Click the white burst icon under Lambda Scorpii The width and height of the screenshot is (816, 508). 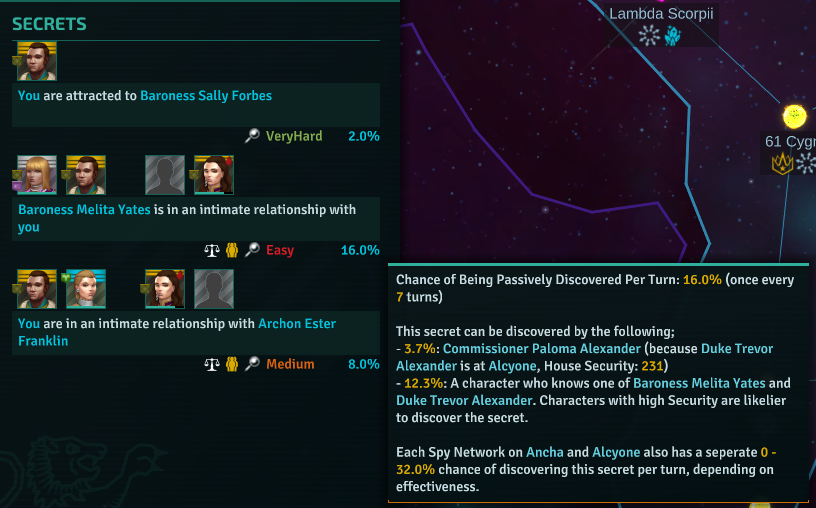[x=649, y=36]
